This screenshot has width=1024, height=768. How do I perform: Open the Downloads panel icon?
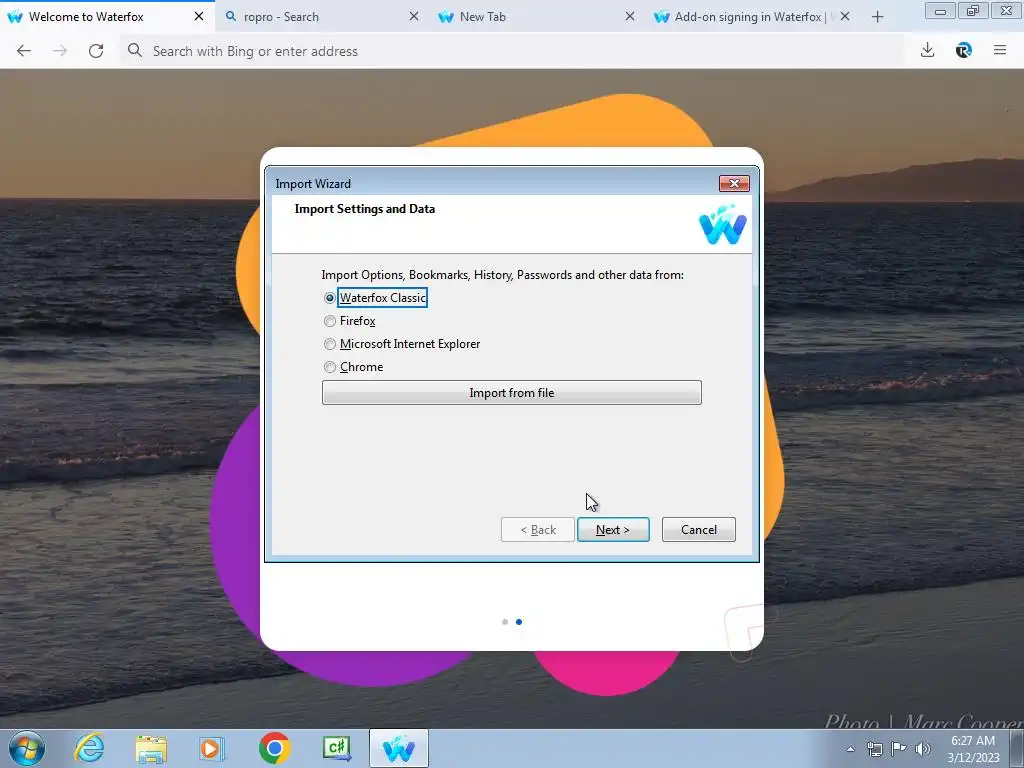click(927, 50)
